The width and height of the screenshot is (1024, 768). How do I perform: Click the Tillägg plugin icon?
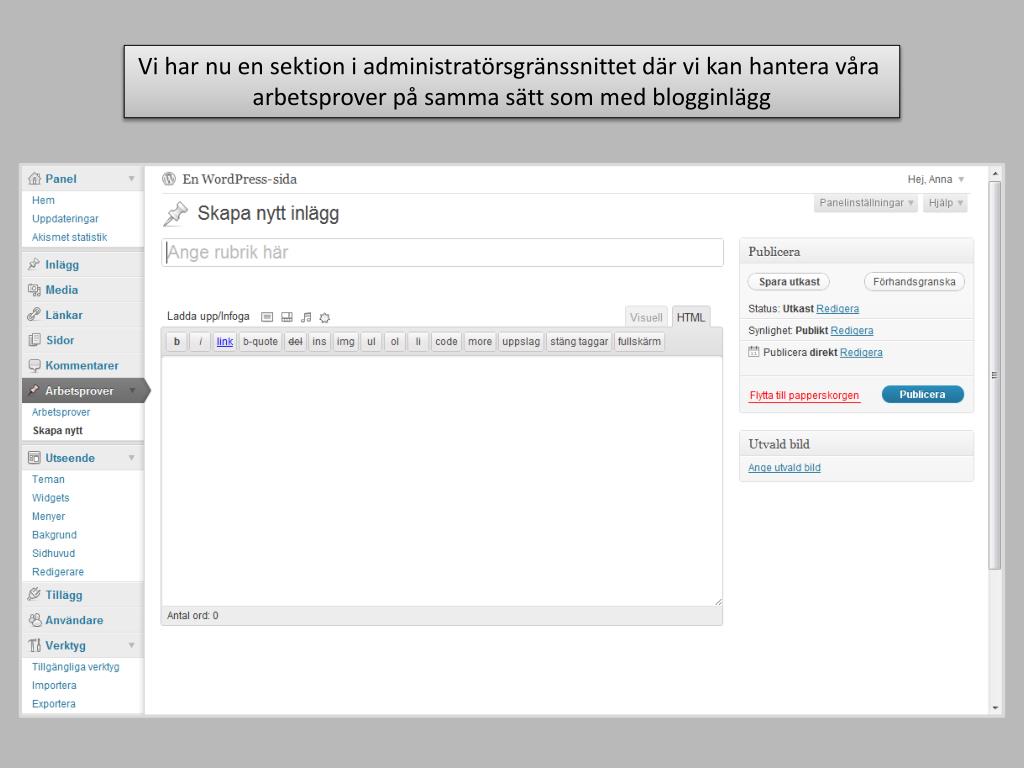(x=34, y=595)
